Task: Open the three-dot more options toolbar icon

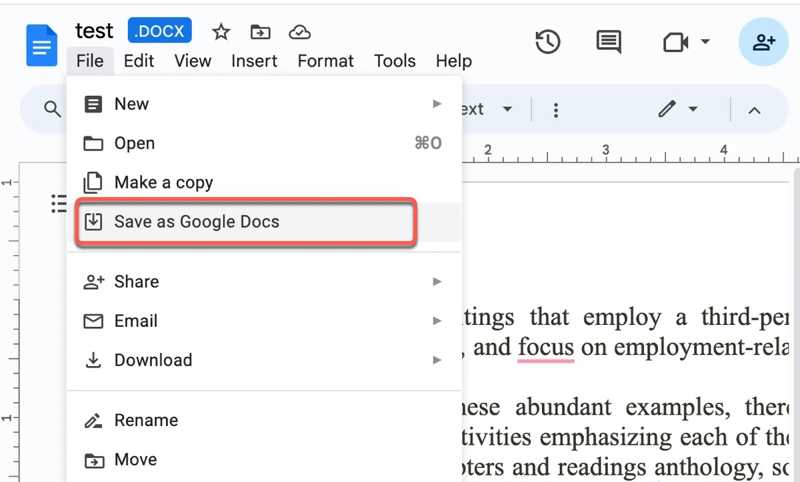Action: click(556, 110)
